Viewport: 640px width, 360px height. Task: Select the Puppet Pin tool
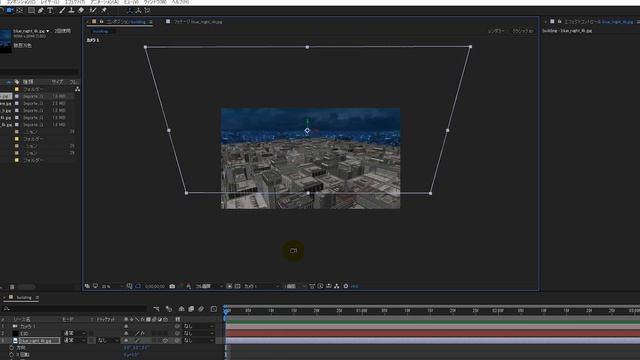104,10
